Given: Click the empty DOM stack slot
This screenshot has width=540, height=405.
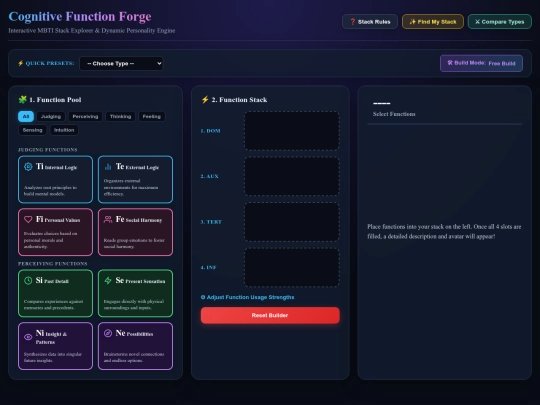Looking at the screenshot, I should (x=292, y=131).
